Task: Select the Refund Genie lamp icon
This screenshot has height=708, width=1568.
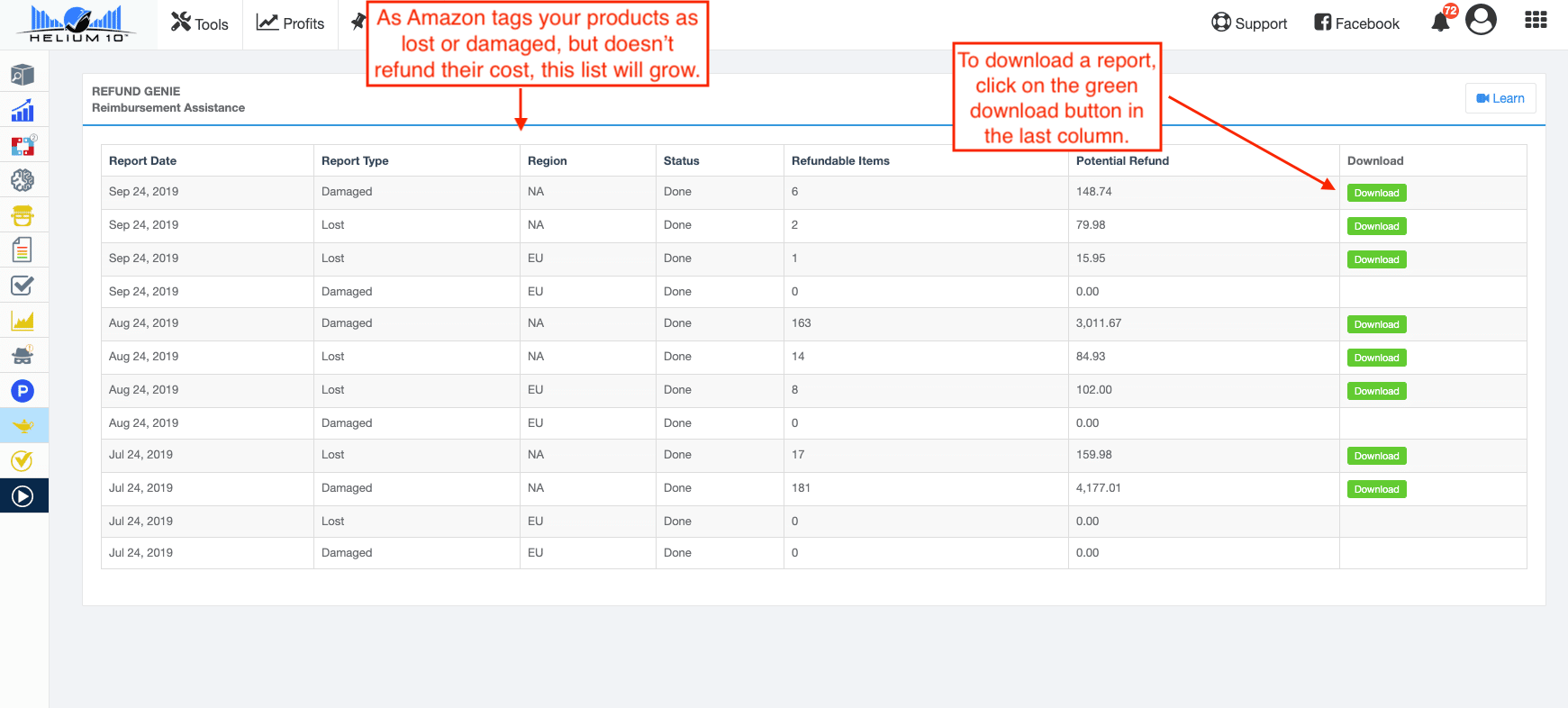Action: click(23, 425)
